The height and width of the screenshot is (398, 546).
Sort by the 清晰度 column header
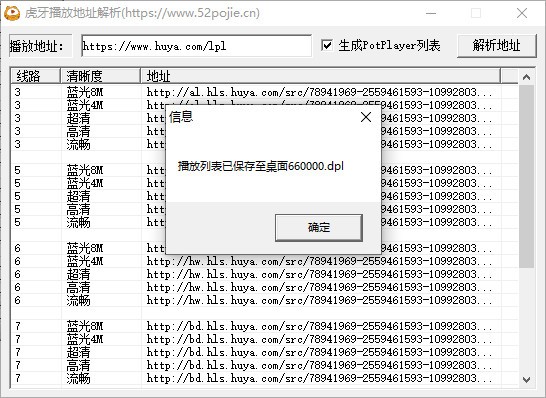[101, 76]
